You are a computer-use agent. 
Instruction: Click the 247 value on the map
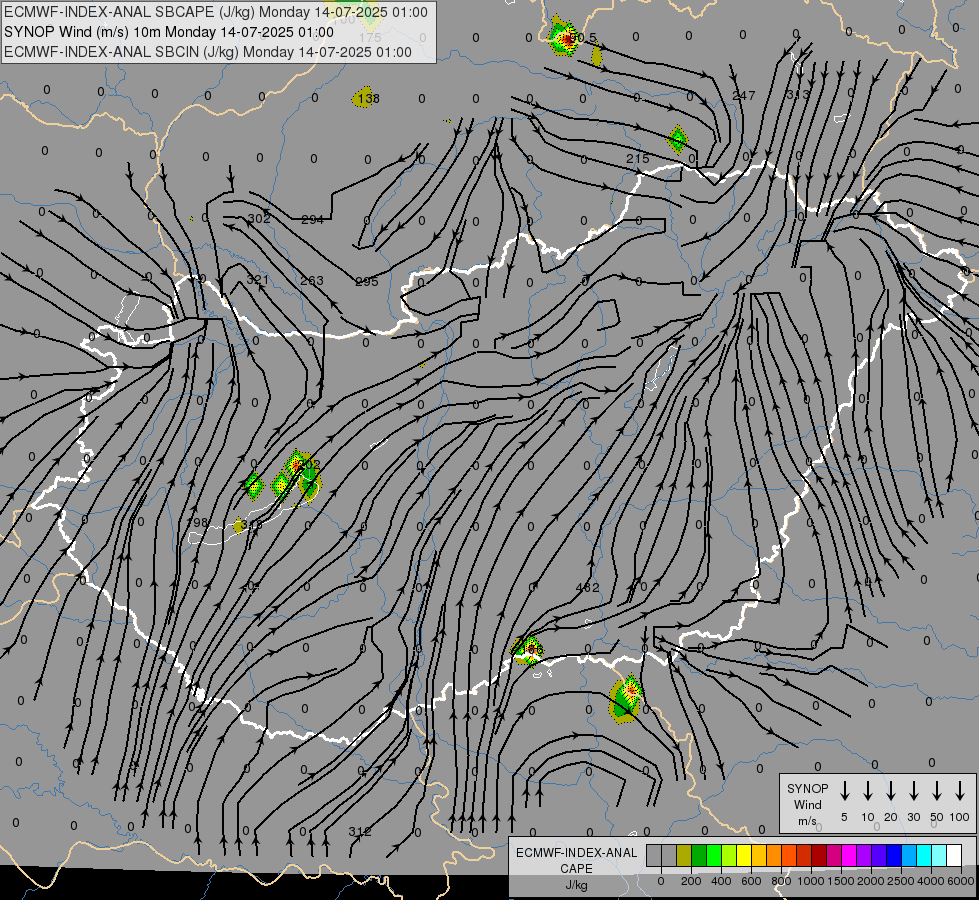click(744, 96)
